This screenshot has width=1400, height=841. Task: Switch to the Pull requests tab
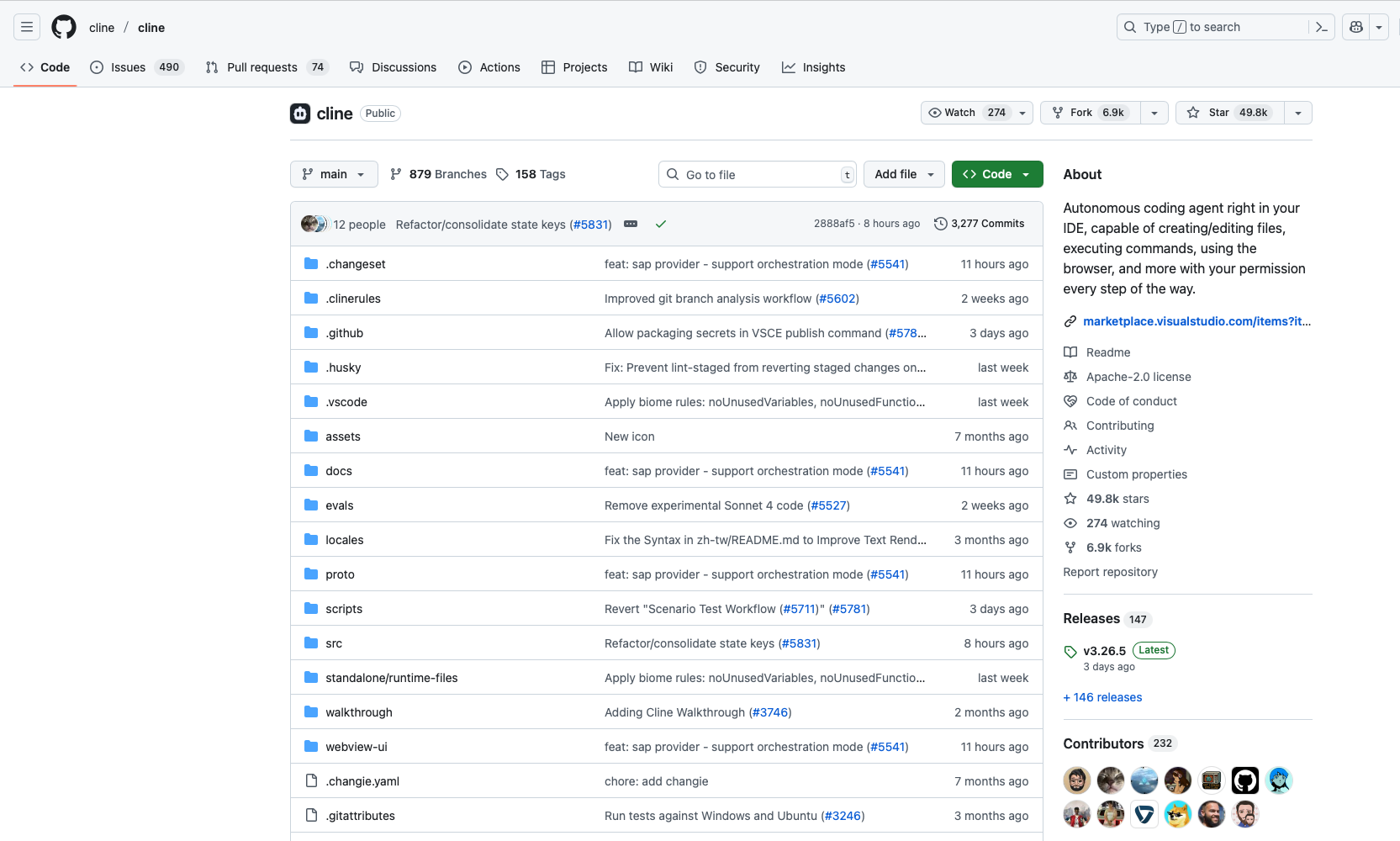tap(267, 67)
